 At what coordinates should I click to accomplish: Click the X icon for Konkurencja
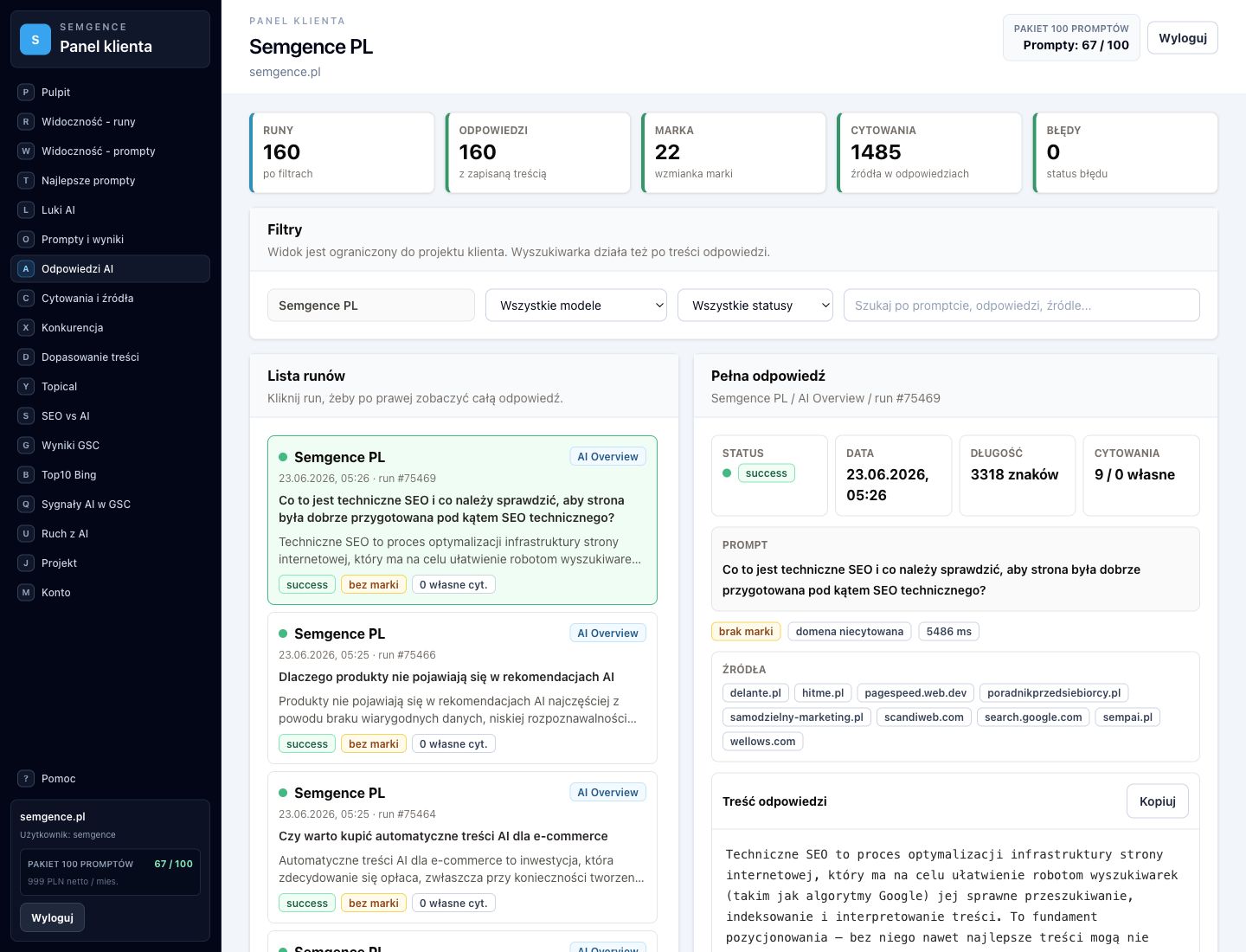pyautogui.click(x=26, y=328)
